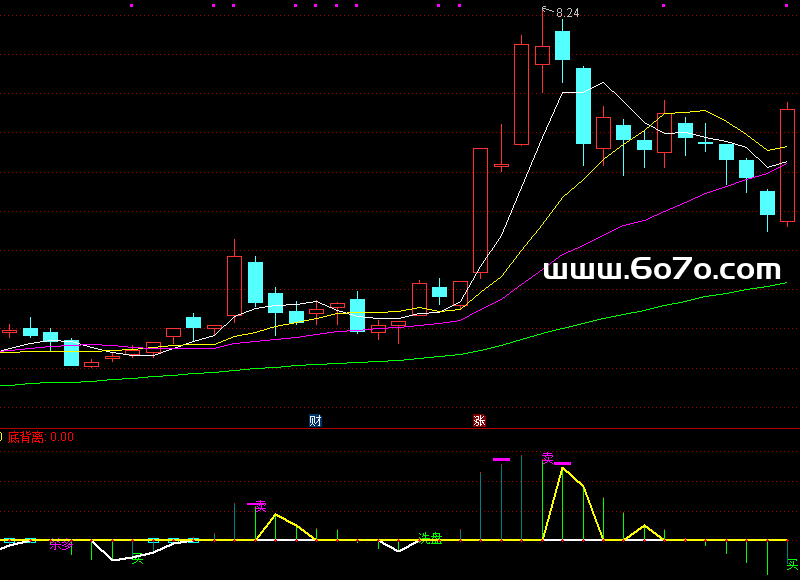Select the 卖 signal above the tallest yellow peak
Image resolution: width=800 pixels, height=580 pixels.
click(x=548, y=457)
